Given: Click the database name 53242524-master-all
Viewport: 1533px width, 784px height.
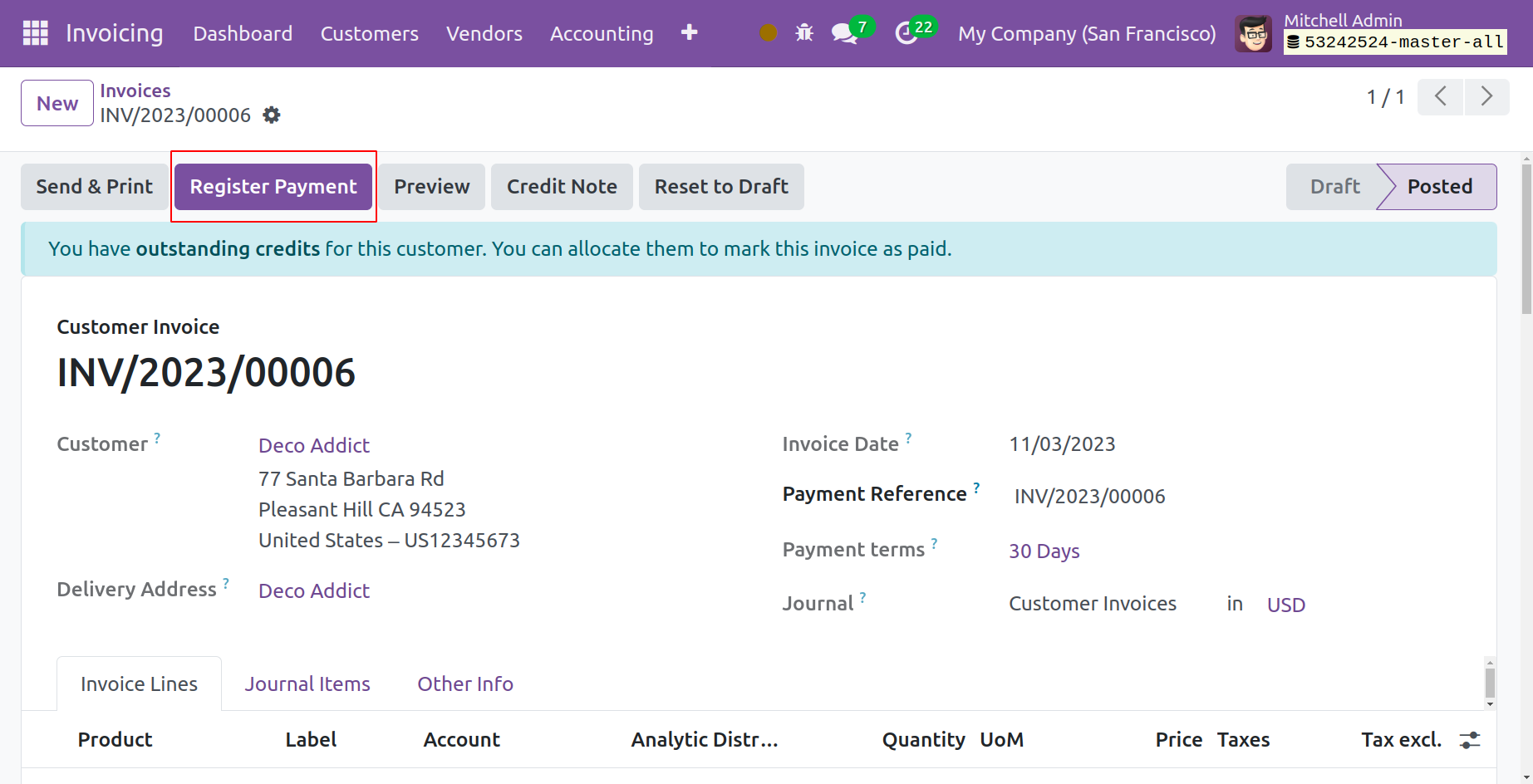Looking at the screenshot, I should (x=1396, y=42).
